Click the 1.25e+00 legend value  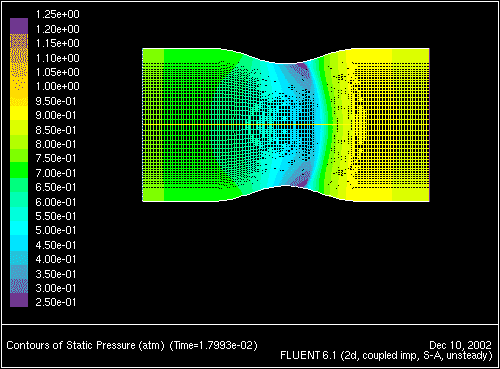(x=57, y=14)
